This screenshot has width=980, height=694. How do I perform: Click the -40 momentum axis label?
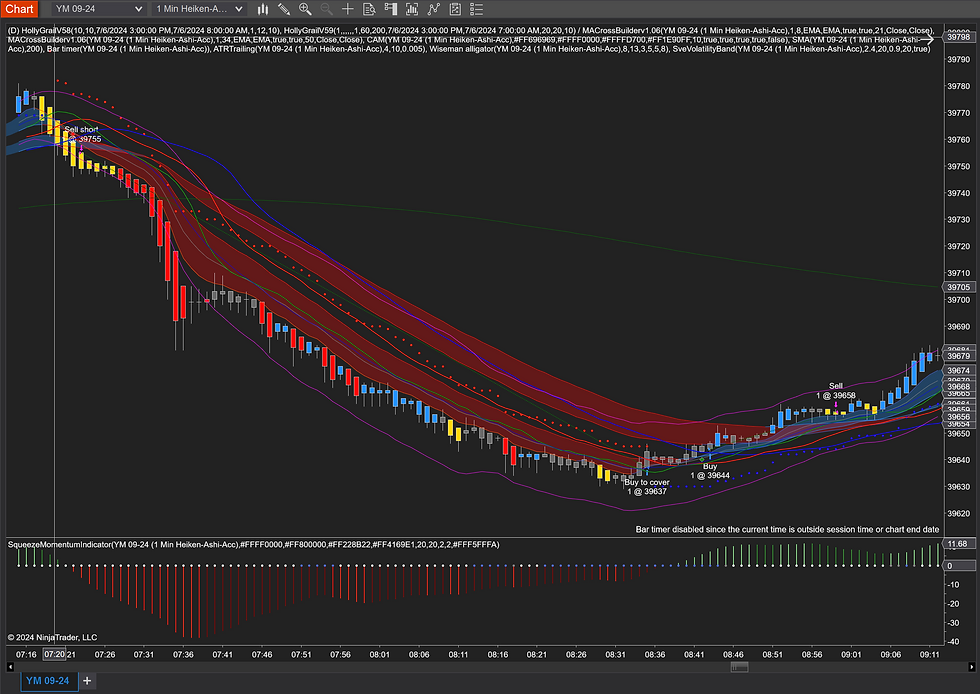tap(953, 641)
